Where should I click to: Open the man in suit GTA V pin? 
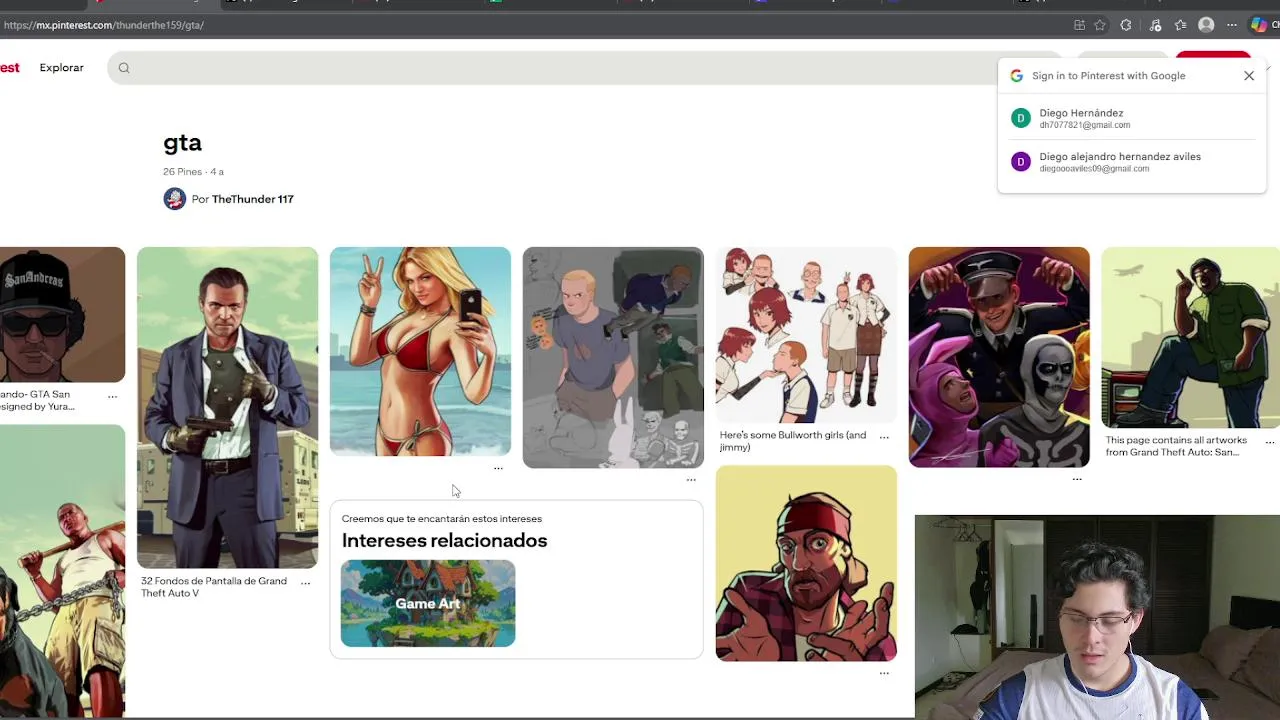[227, 408]
